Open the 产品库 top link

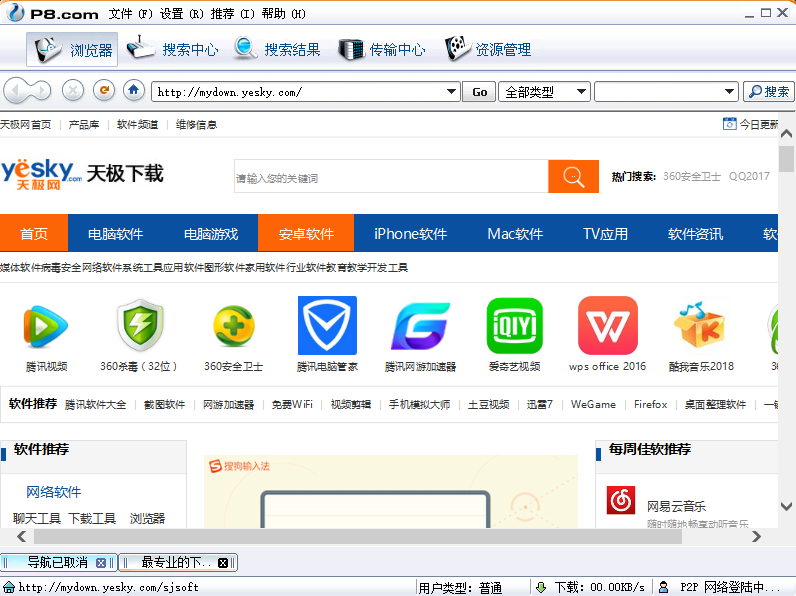[84, 124]
